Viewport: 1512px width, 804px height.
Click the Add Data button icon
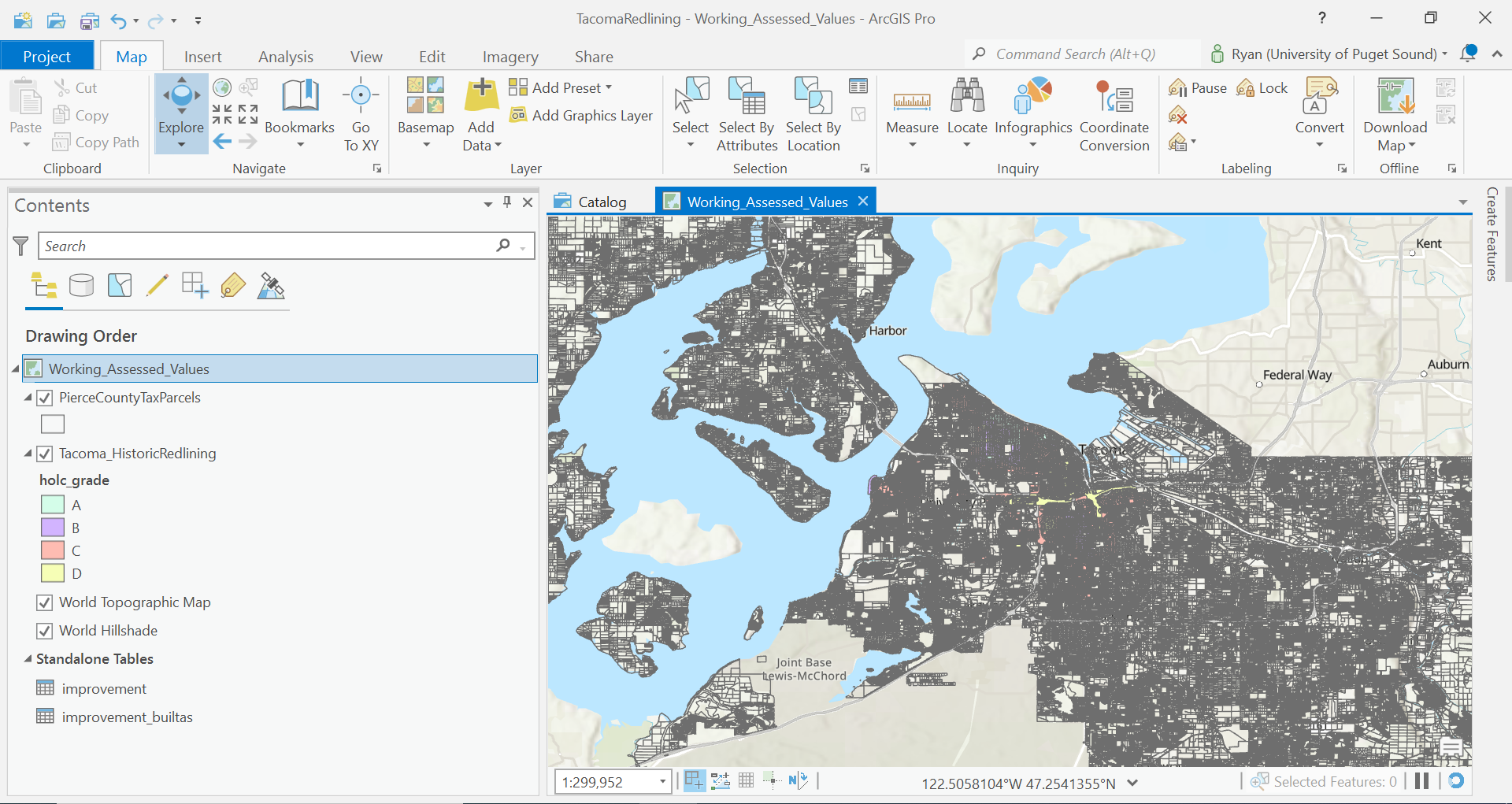481,95
